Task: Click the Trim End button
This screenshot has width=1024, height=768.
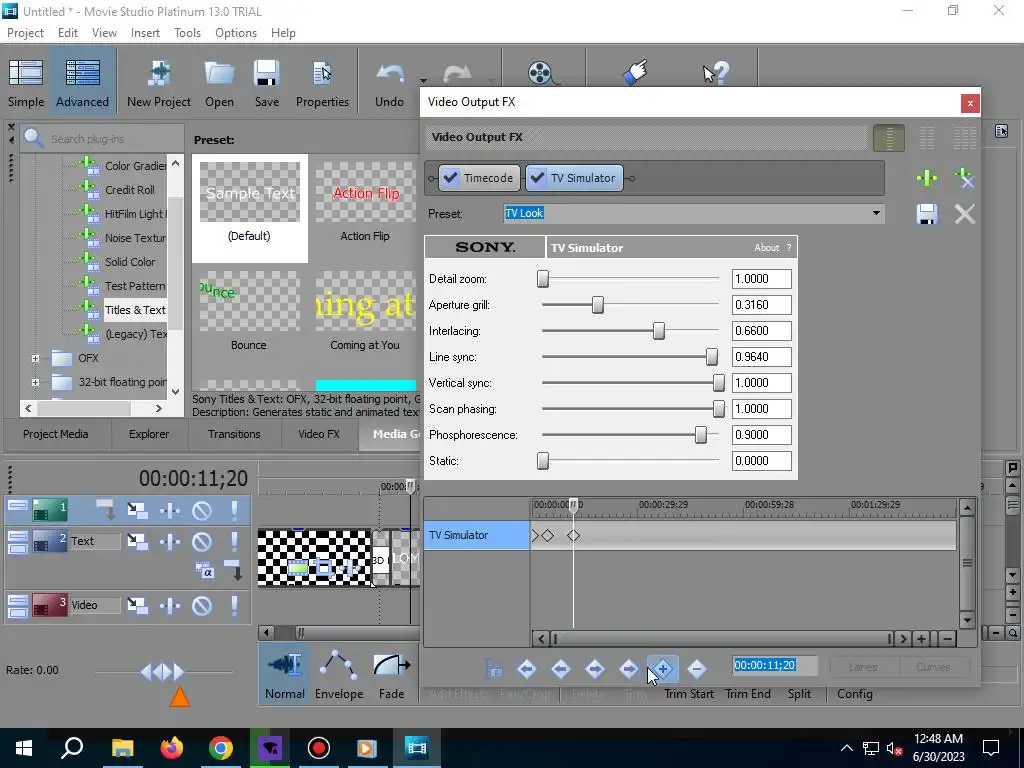Action: [748, 694]
